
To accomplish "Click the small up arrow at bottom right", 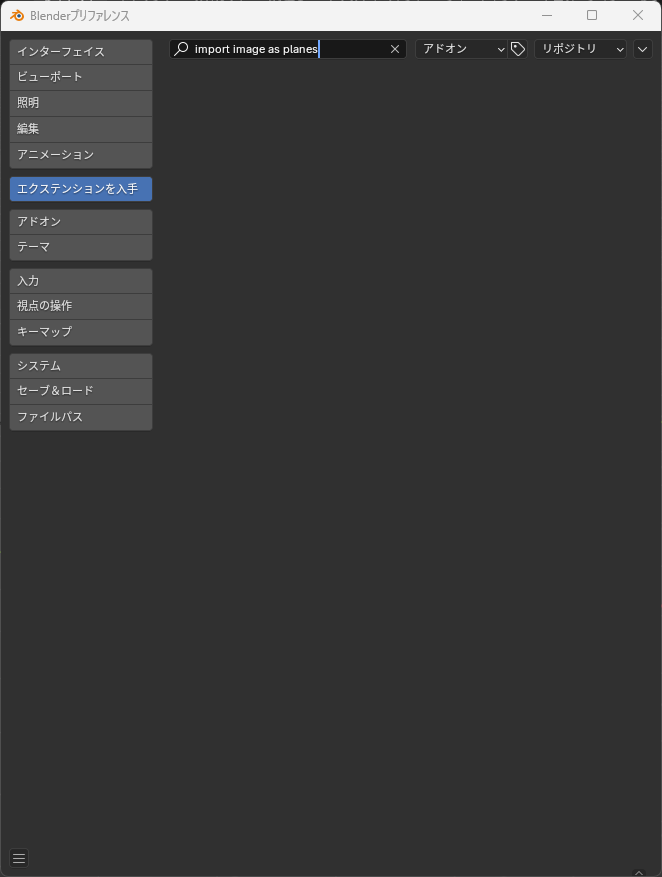I will point(639,873).
